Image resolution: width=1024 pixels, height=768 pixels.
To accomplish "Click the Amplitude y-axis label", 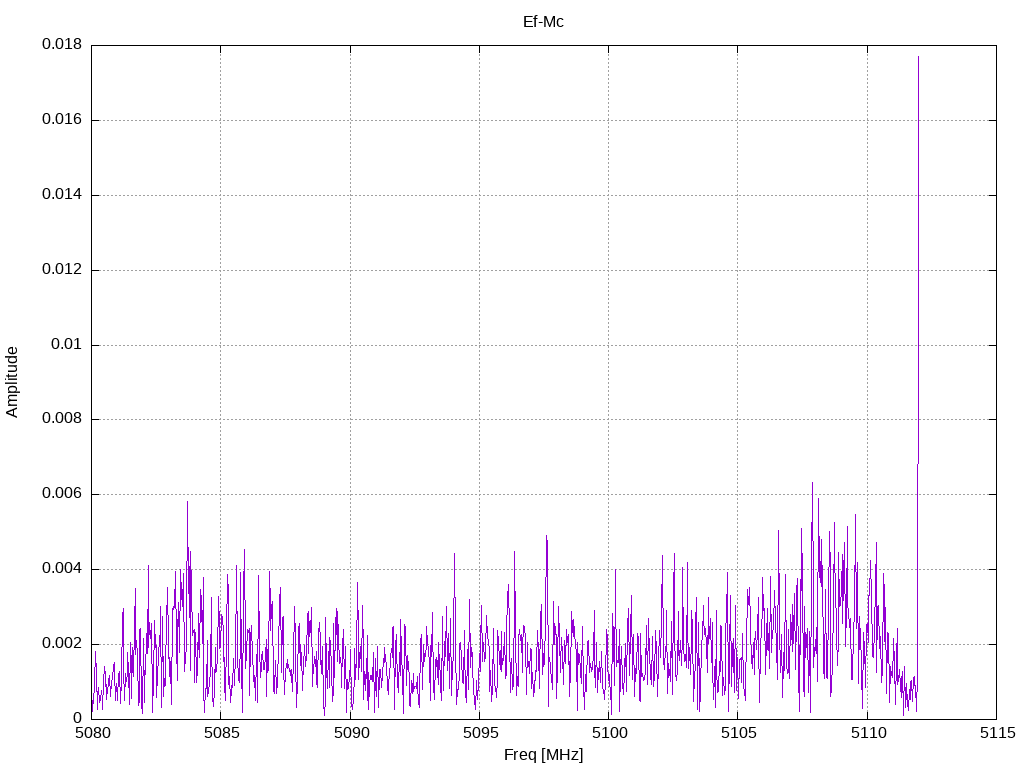I will point(12,382).
